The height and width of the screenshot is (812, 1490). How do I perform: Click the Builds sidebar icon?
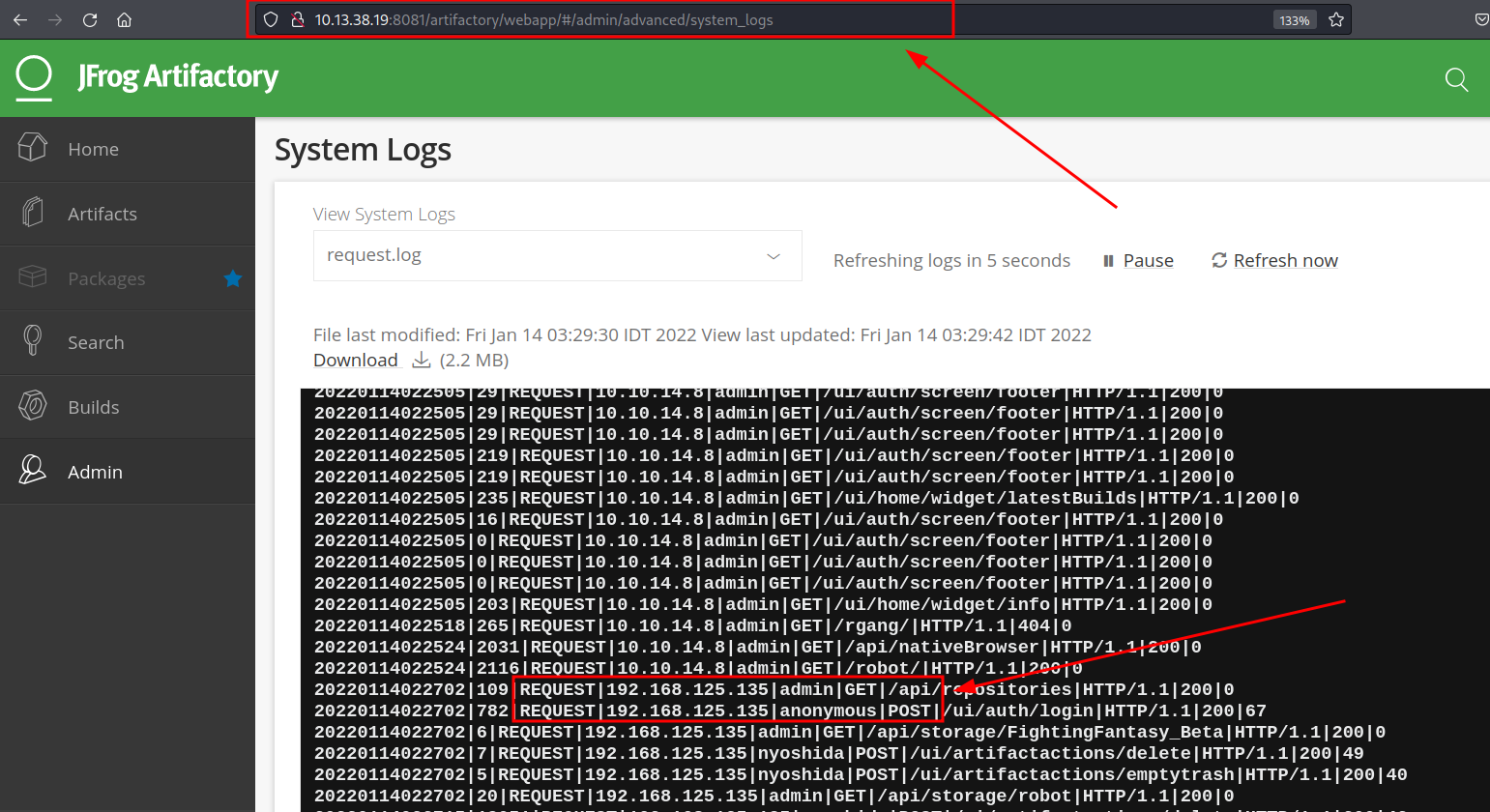click(33, 405)
